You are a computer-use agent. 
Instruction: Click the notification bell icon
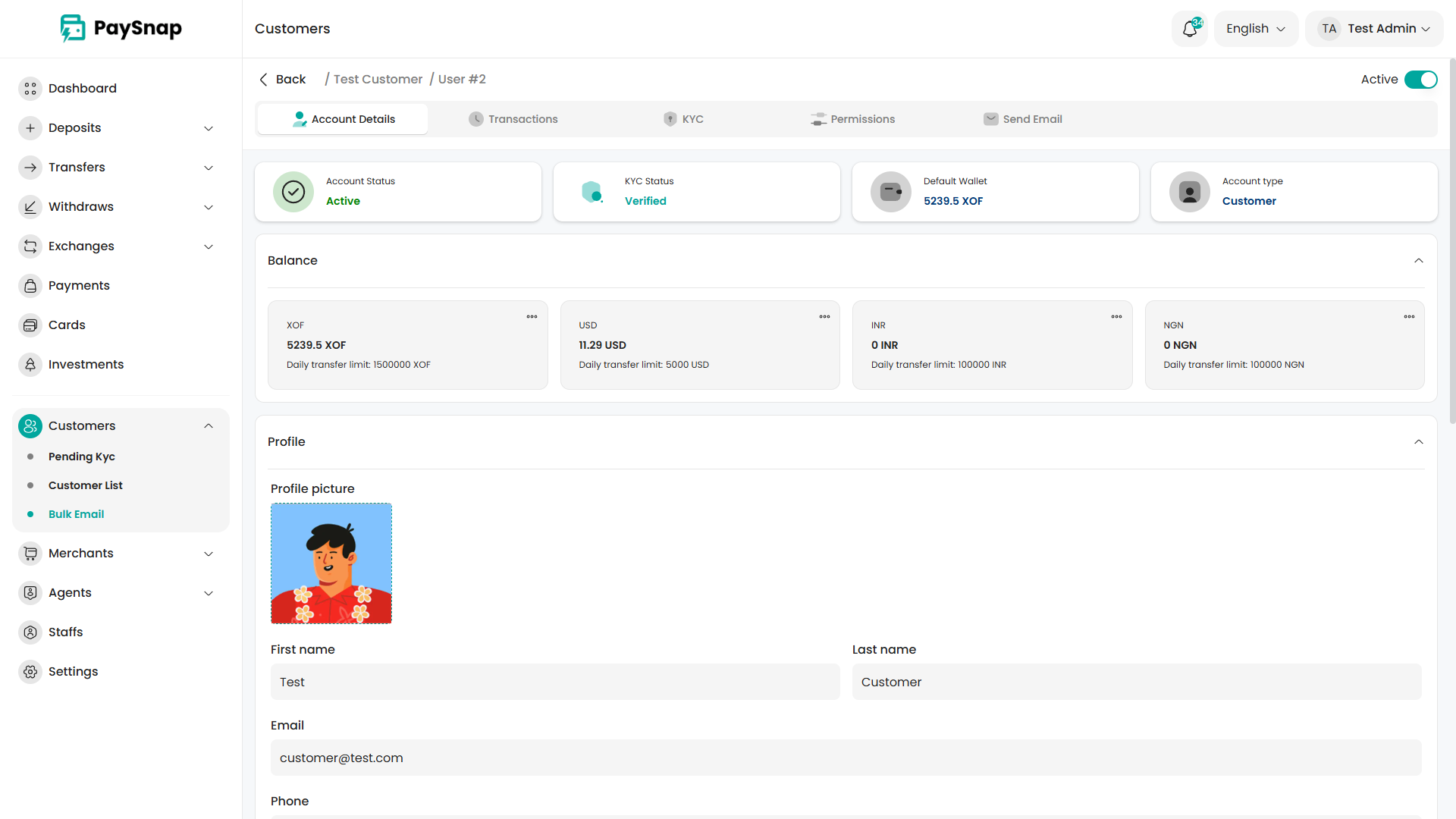tap(1189, 29)
